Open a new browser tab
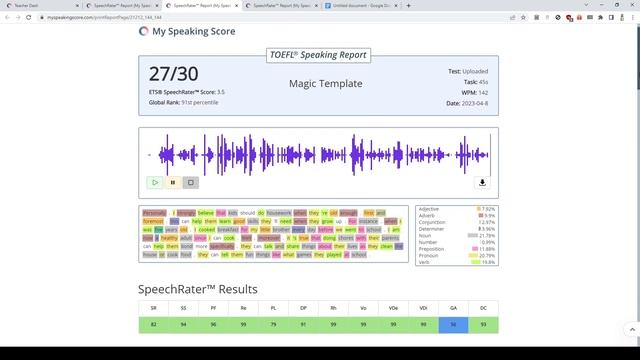The width and height of the screenshot is (640, 360). tap(409, 6)
